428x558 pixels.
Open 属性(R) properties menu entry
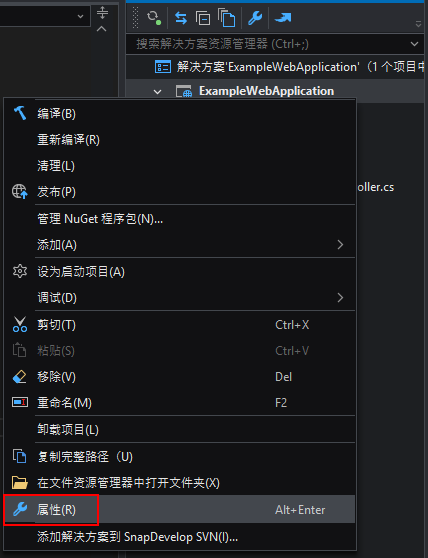coord(179,510)
